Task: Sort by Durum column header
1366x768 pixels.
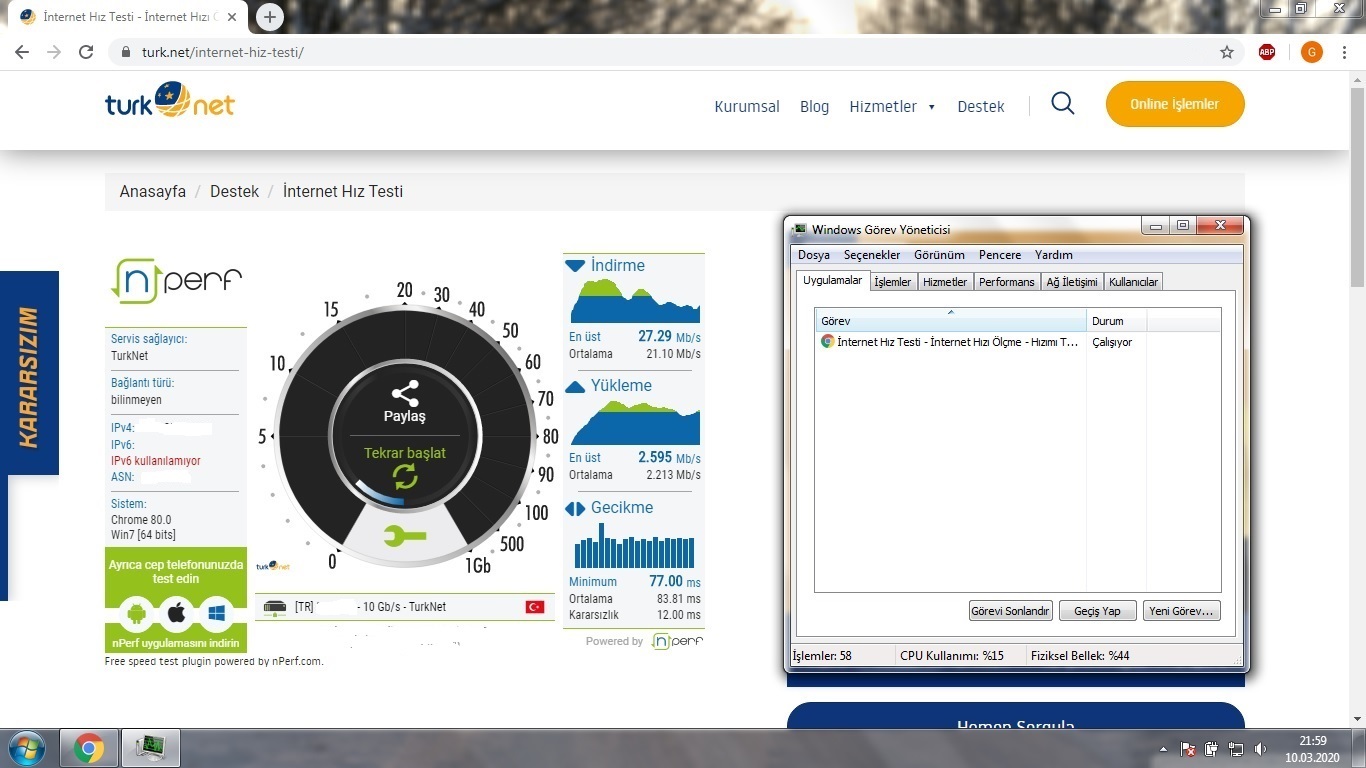Action: (1117, 321)
